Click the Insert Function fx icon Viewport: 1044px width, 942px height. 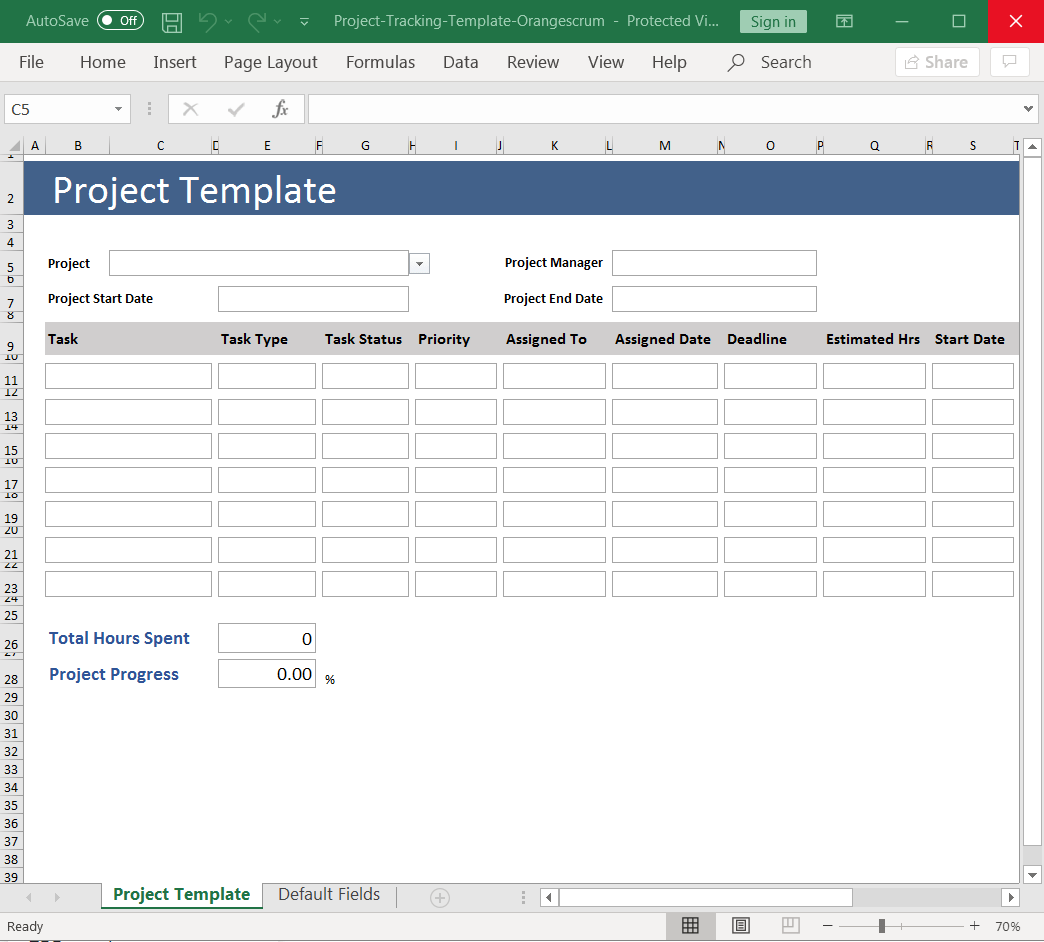click(x=281, y=109)
